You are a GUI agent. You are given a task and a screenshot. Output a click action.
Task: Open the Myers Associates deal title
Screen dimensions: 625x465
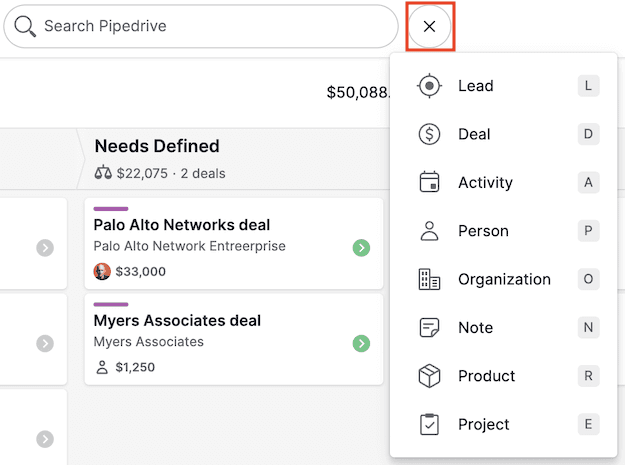[177, 321]
